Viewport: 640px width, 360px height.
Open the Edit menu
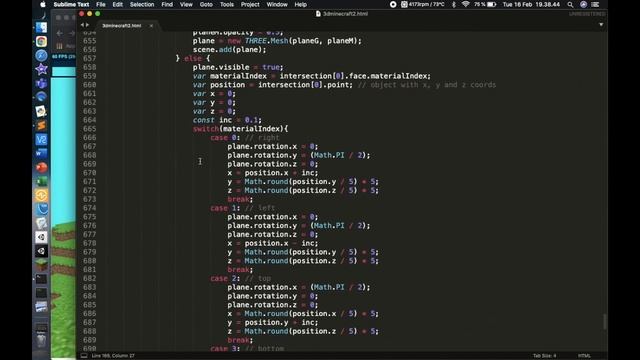coord(118,4)
